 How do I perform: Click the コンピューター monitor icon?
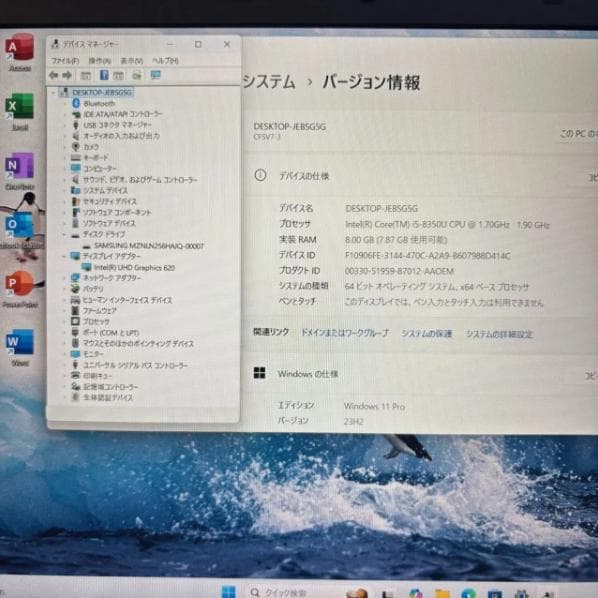coord(76,169)
